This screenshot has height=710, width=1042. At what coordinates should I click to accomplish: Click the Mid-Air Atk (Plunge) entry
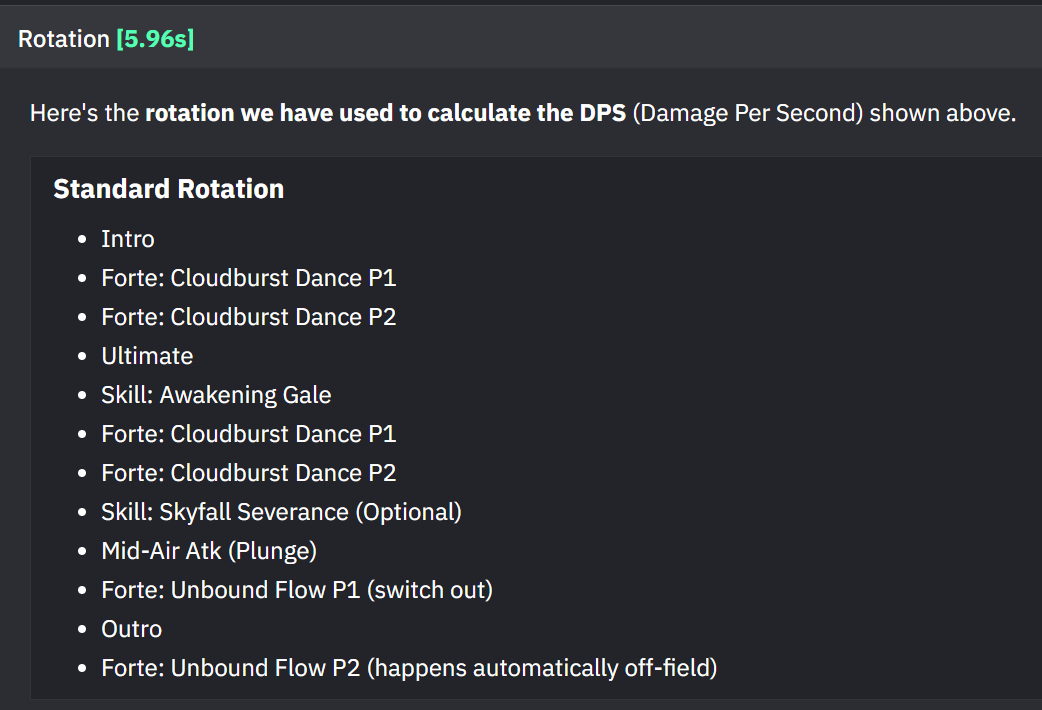[209, 551]
